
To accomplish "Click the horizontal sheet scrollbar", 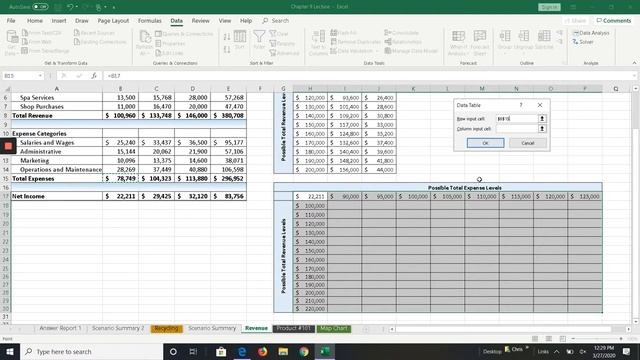I will point(503,329).
